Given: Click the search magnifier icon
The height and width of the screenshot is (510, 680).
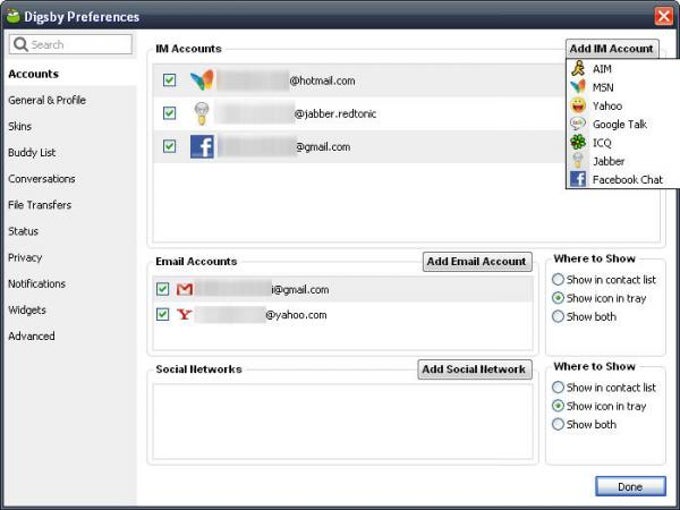Looking at the screenshot, I should (x=20, y=44).
